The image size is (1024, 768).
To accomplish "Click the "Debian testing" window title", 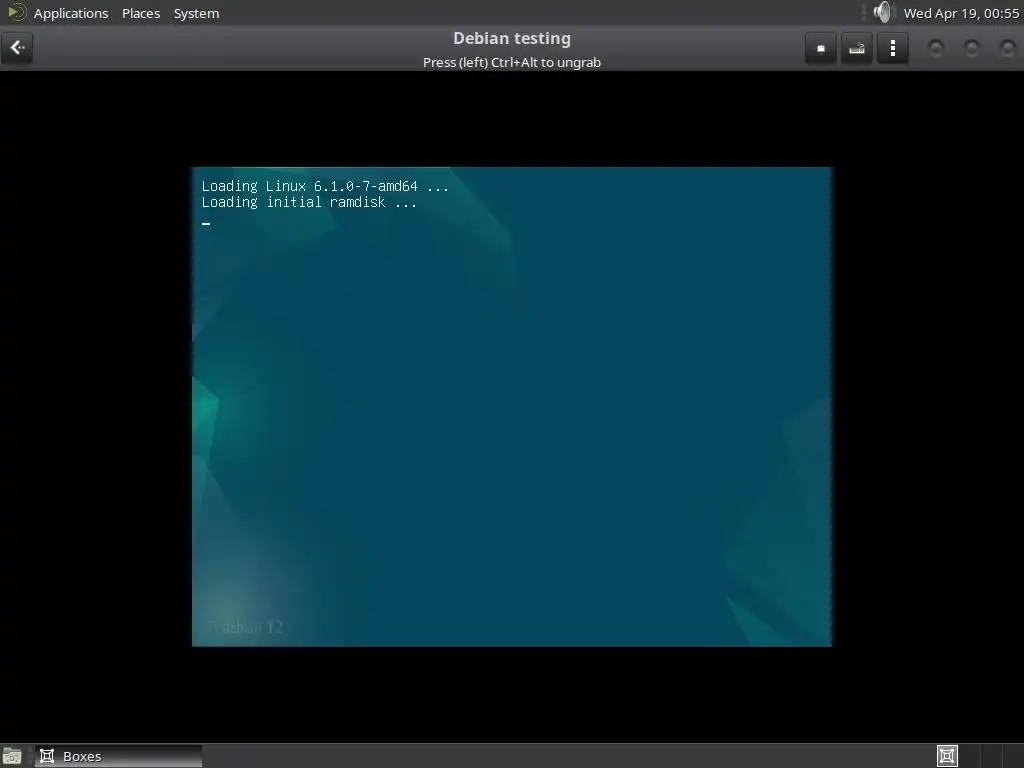I will point(512,39).
